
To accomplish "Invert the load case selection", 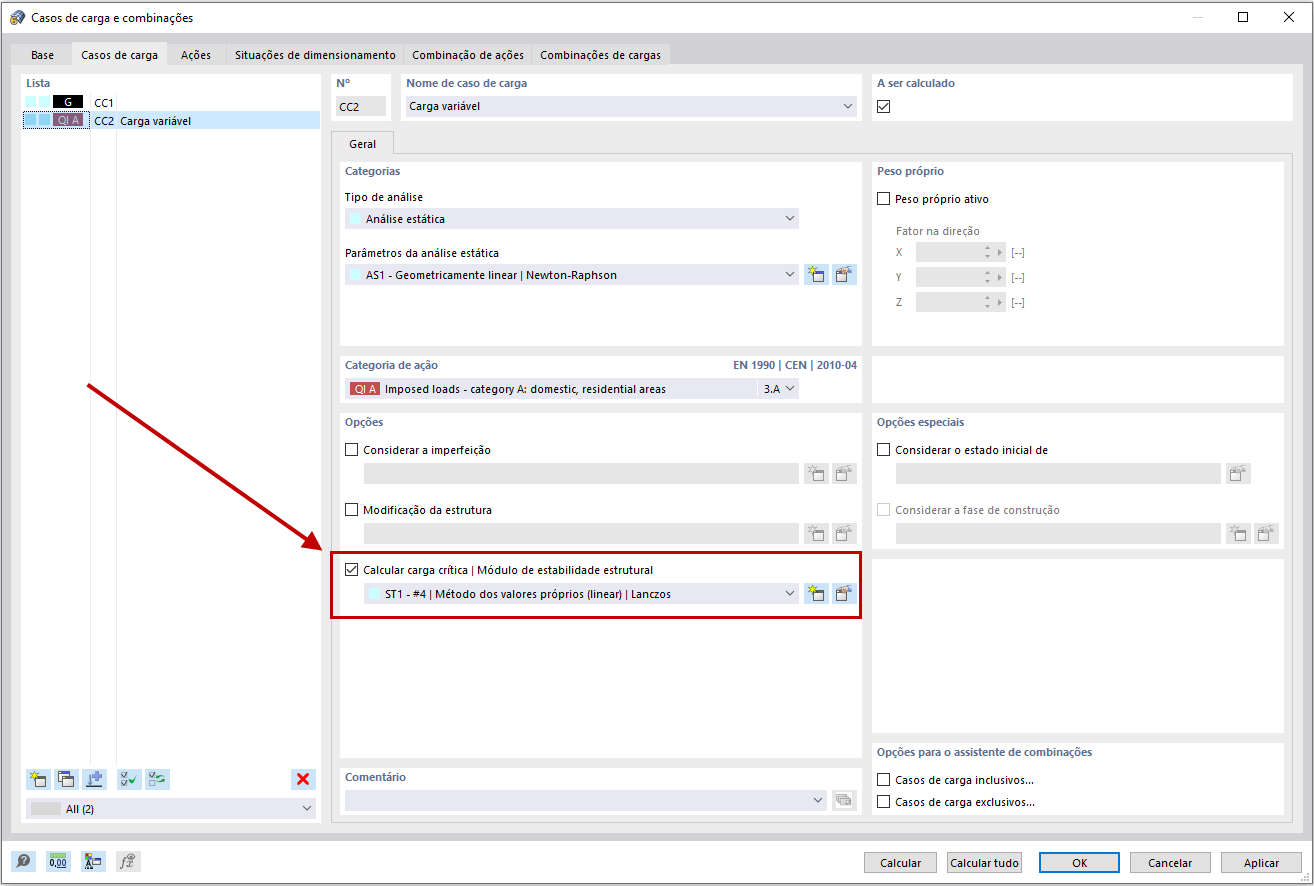I will (x=156, y=779).
